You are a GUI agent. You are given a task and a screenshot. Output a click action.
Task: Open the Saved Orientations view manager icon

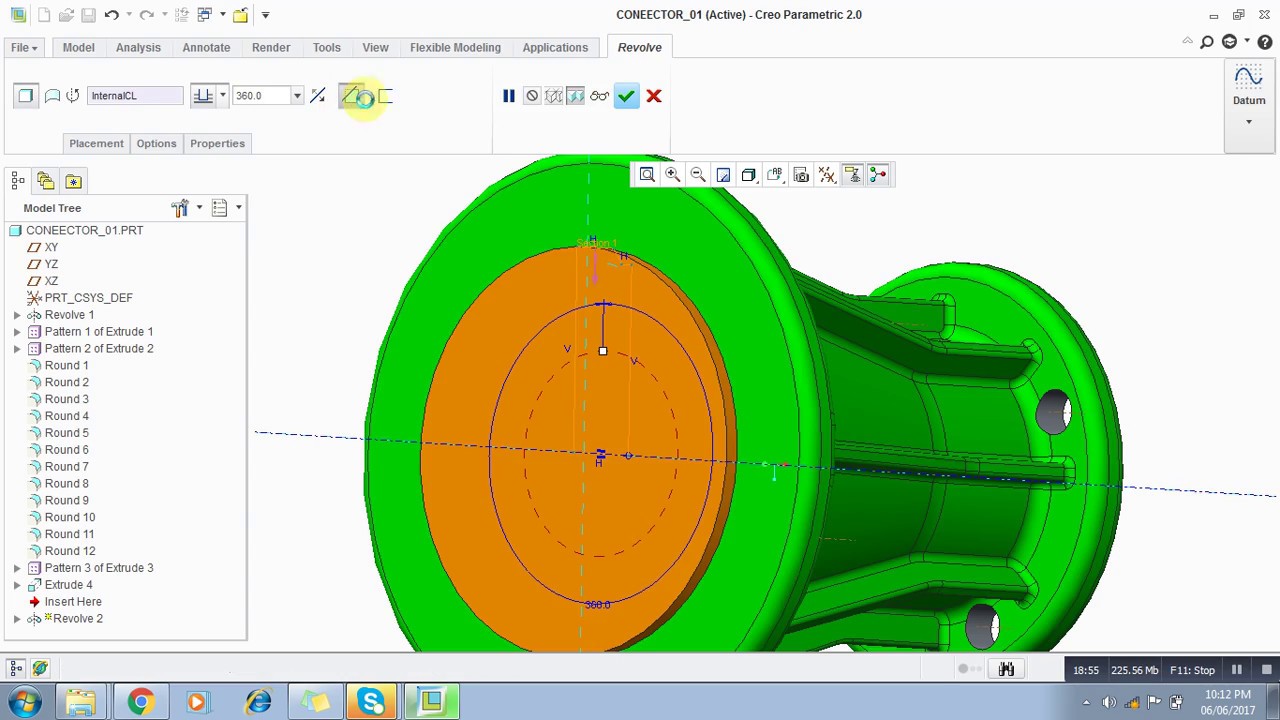[775, 175]
